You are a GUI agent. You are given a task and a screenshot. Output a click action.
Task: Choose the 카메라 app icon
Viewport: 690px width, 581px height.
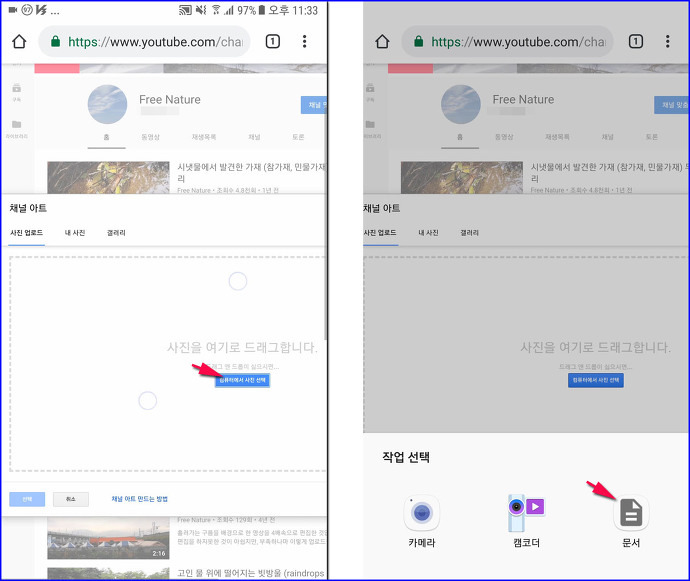(x=422, y=513)
